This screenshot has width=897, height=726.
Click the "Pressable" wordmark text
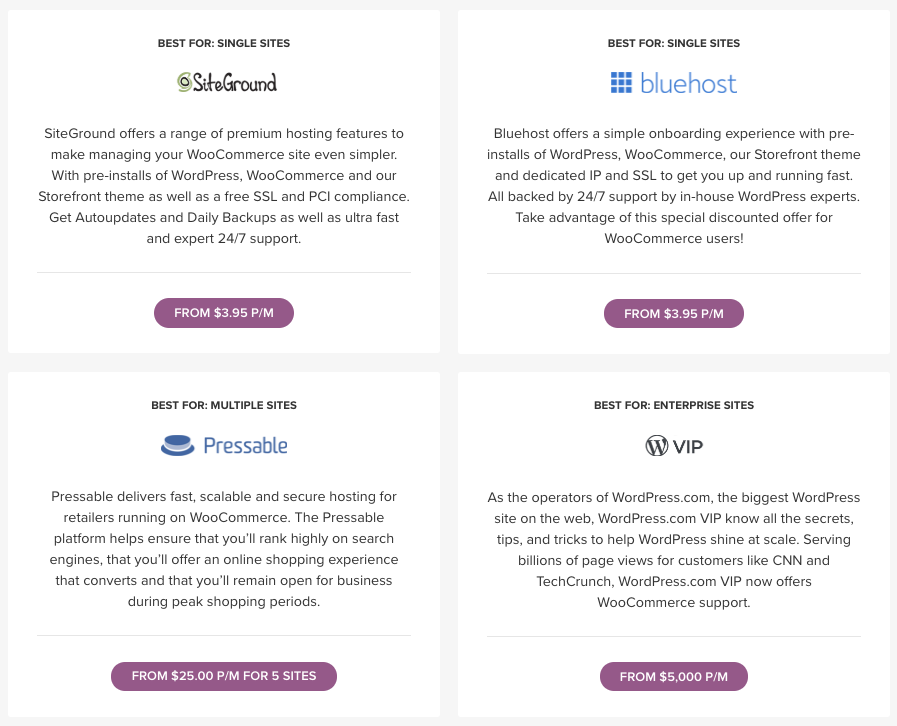[245, 445]
